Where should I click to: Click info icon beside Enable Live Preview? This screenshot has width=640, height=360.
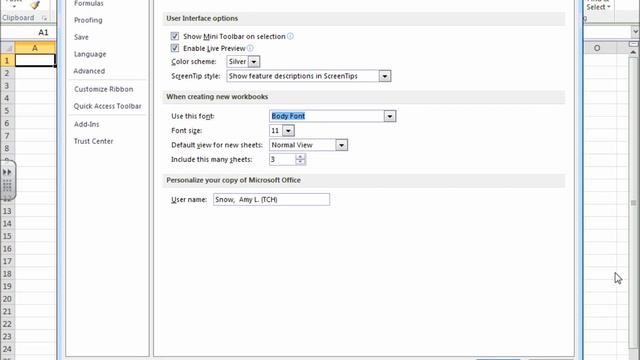(250, 48)
